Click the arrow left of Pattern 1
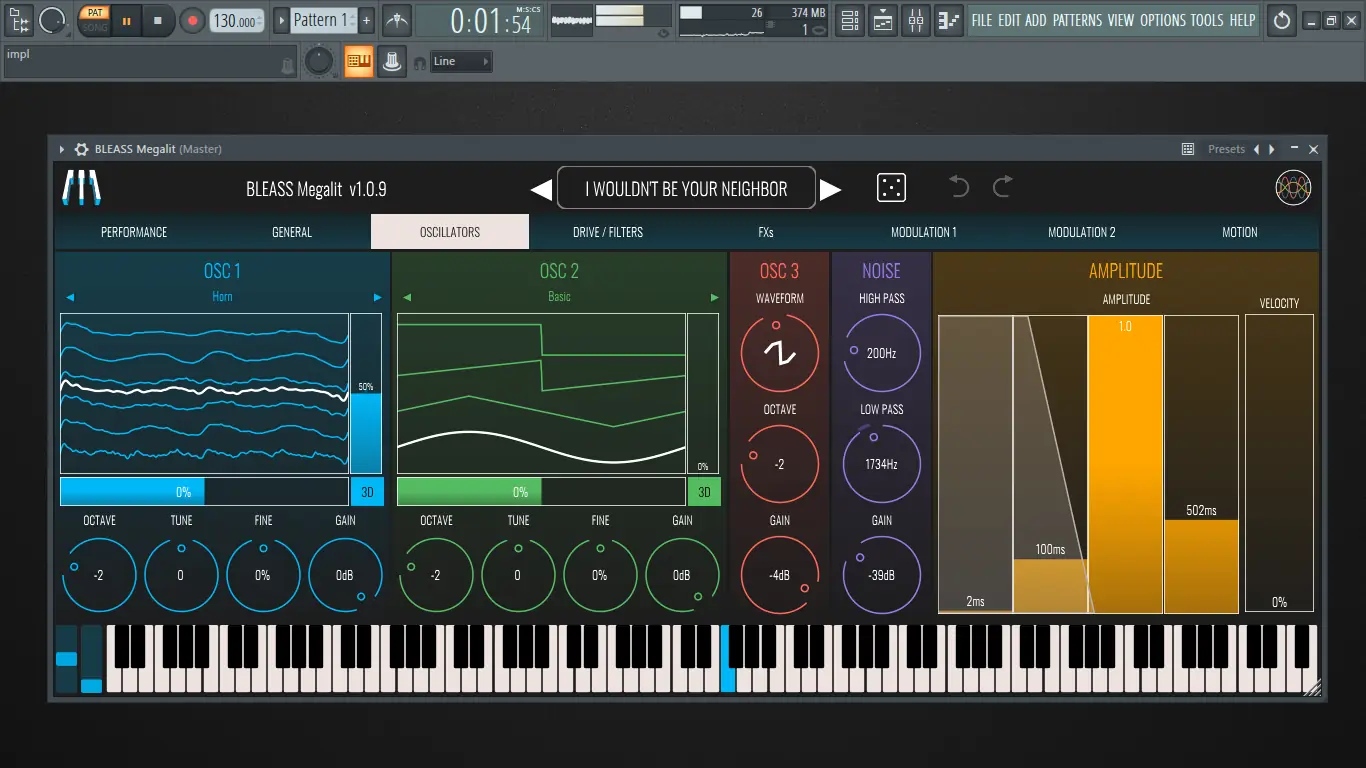This screenshot has height=768, width=1366. (x=281, y=20)
